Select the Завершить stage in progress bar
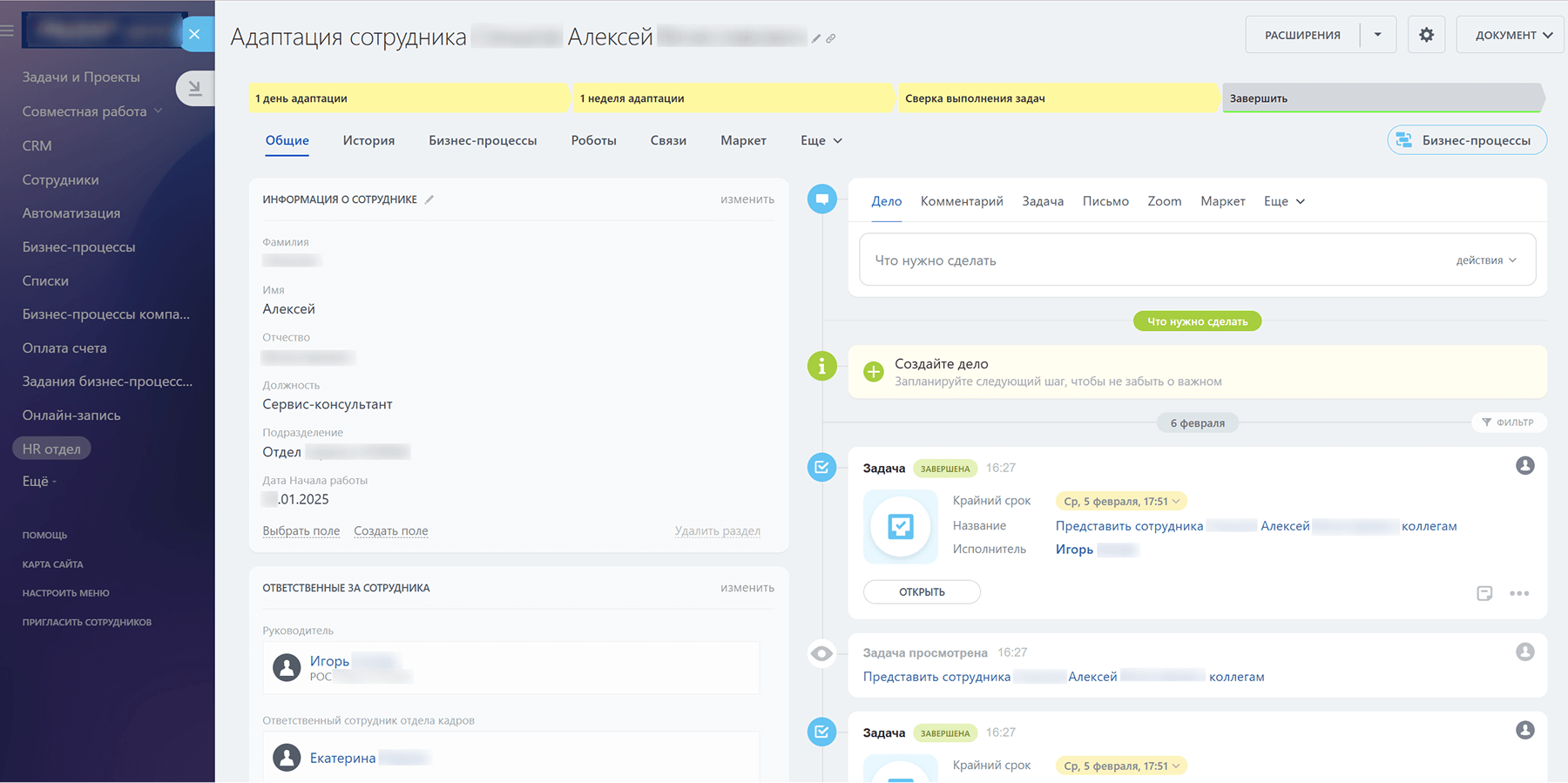Viewport: 1568px width, 783px height. 1381,98
